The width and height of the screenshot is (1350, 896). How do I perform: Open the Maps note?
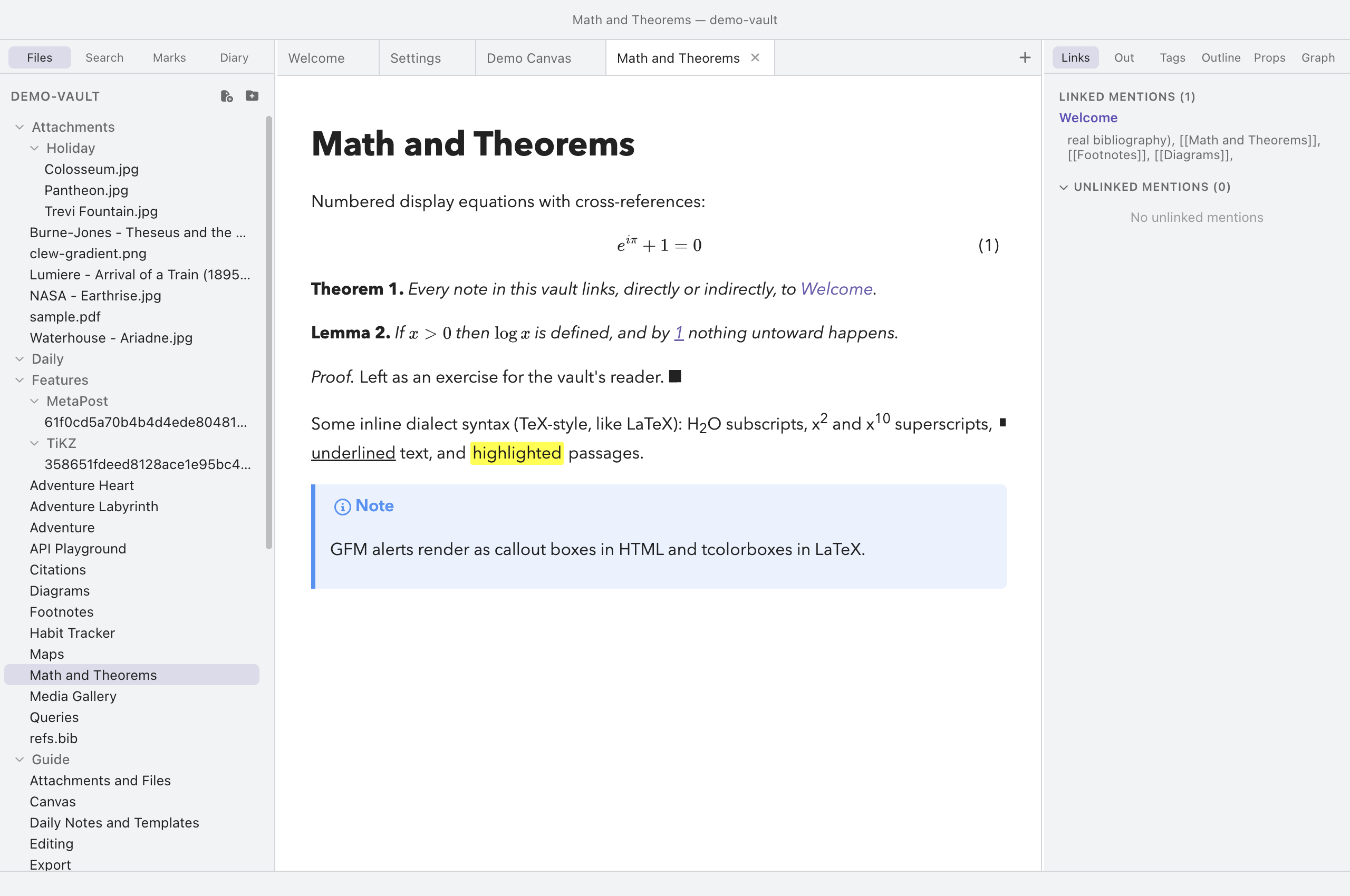47,655
